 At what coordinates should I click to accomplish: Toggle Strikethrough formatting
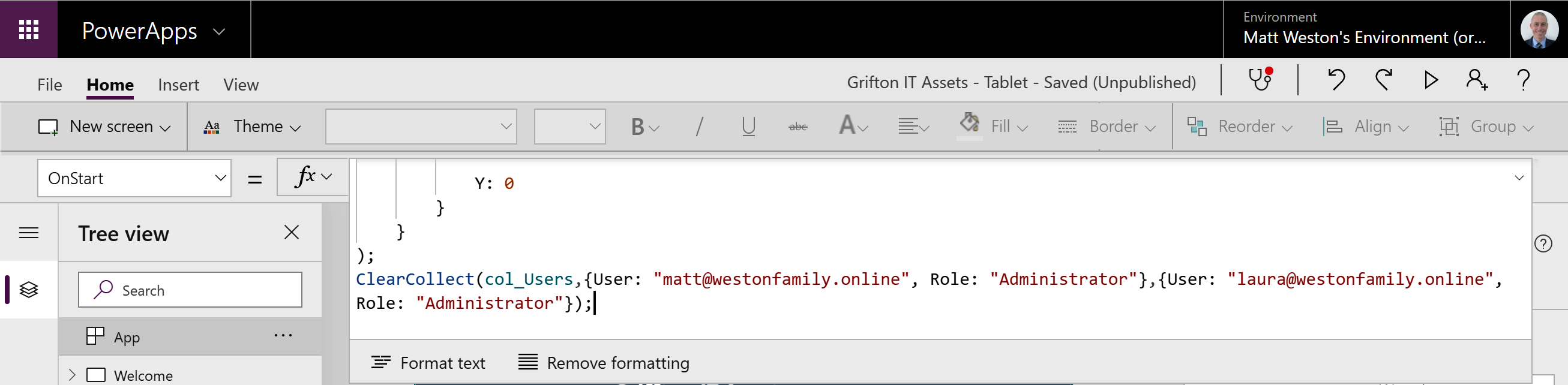tap(798, 127)
